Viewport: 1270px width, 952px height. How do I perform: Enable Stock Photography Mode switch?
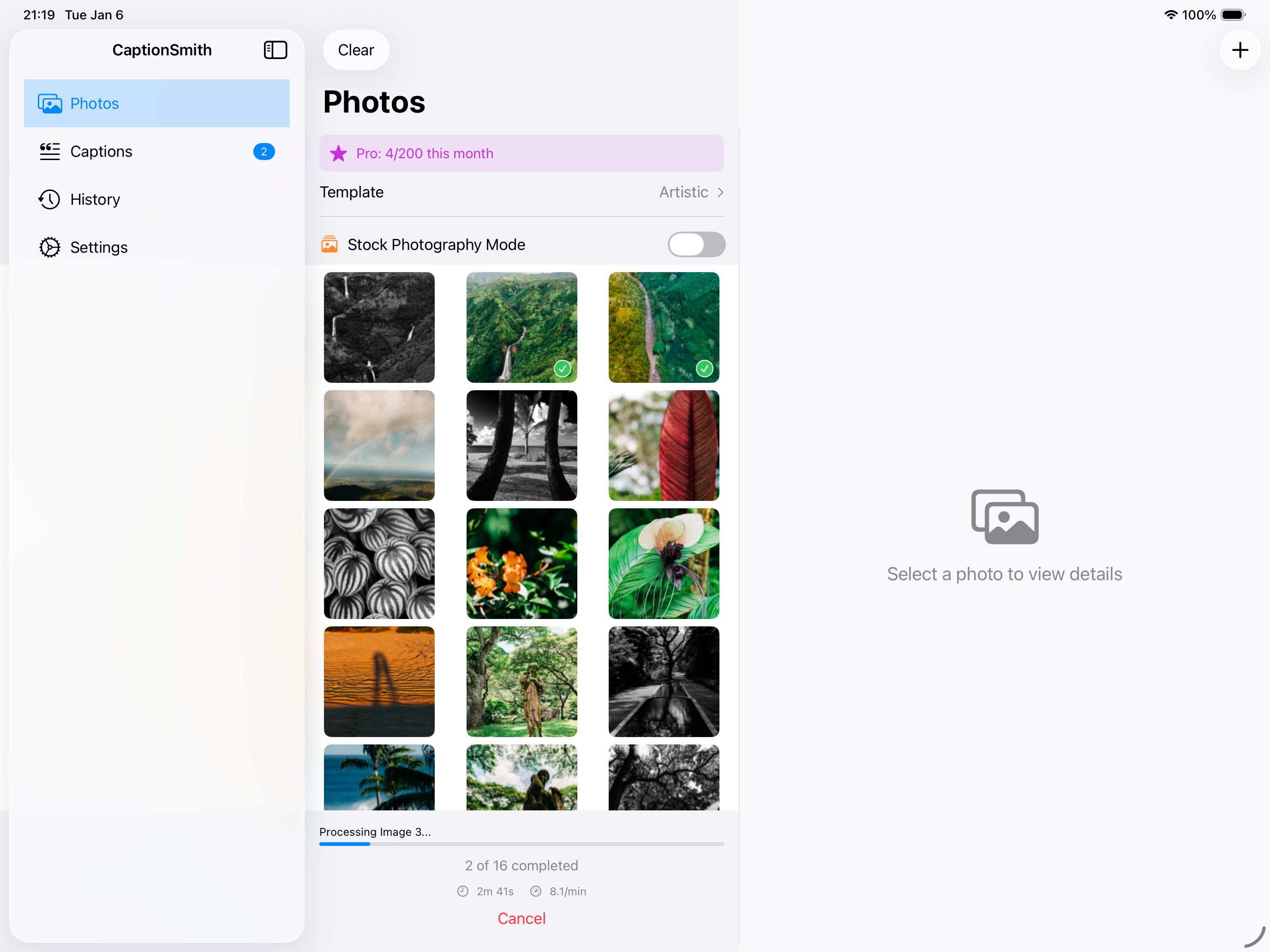coord(696,244)
